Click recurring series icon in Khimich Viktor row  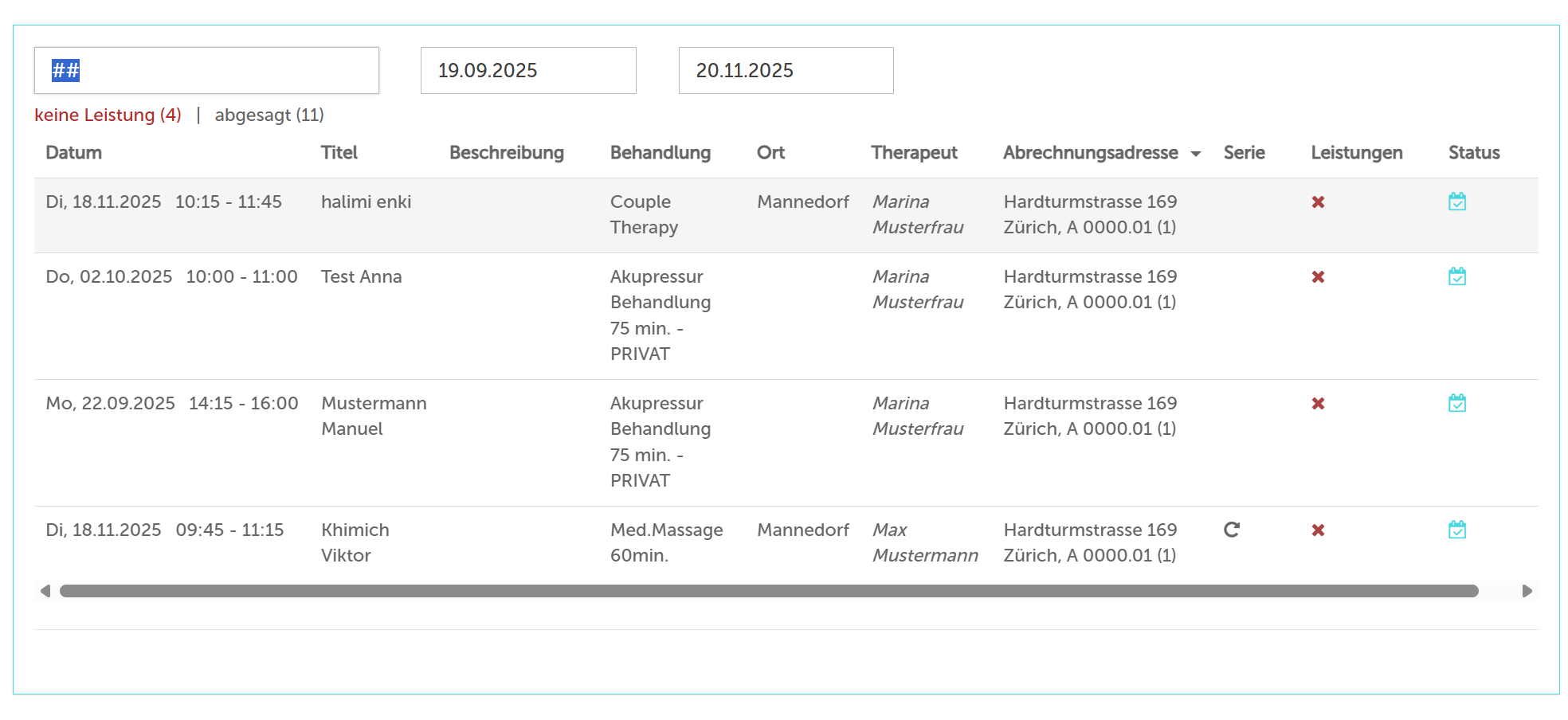click(x=1232, y=530)
